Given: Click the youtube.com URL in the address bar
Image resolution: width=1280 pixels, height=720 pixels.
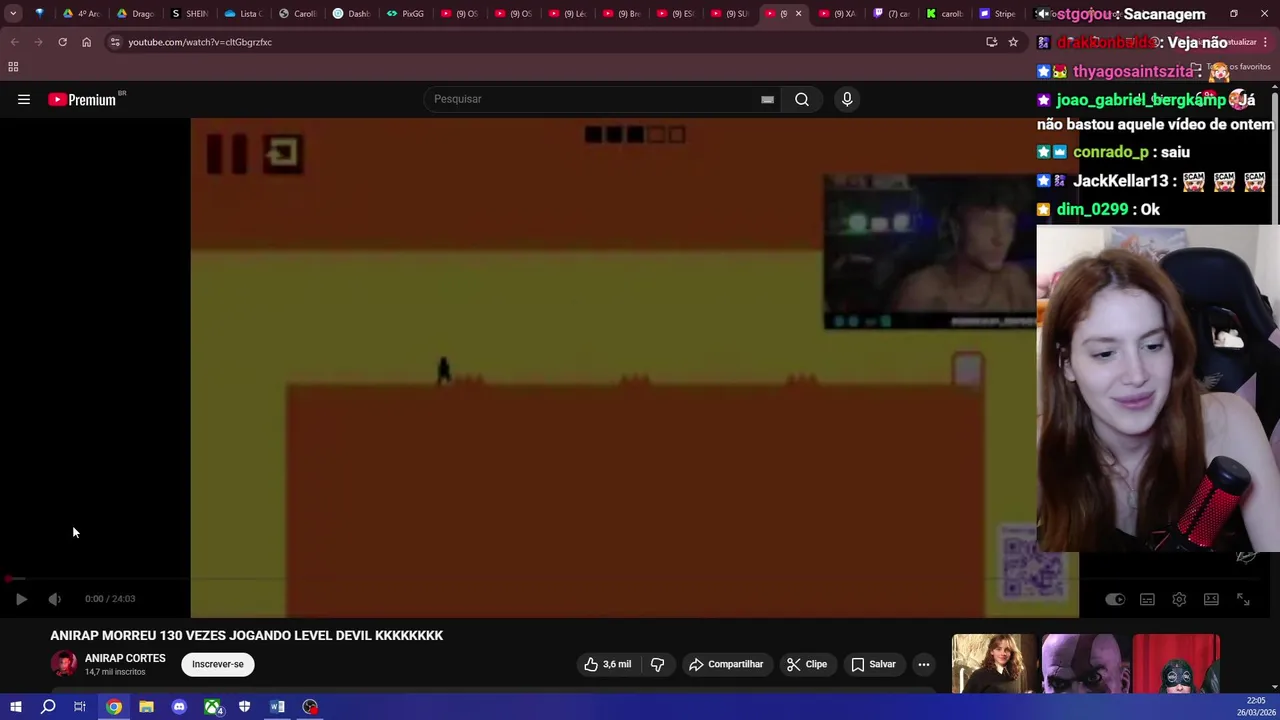Looking at the screenshot, I should 200,42.
